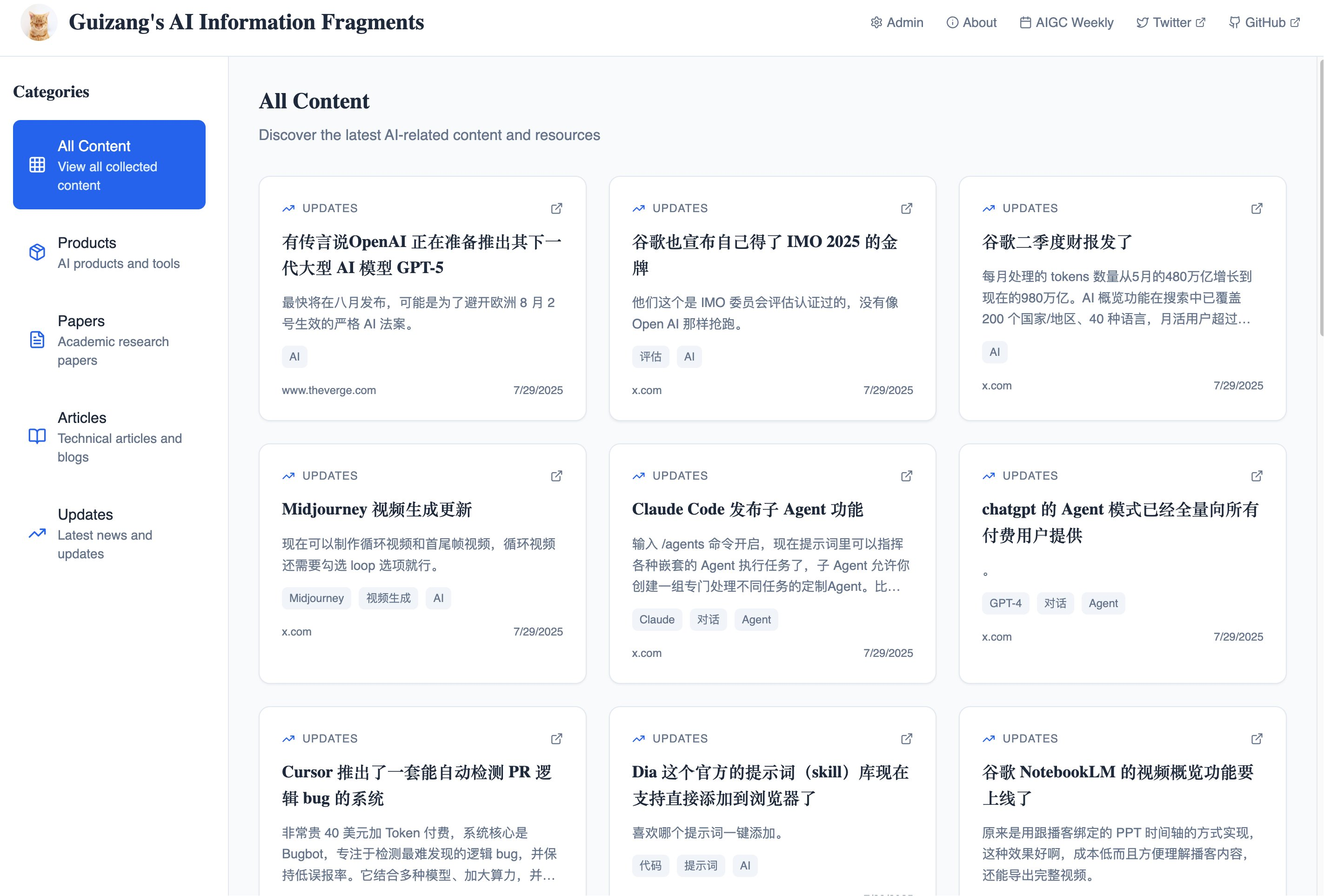Visit the Twitter external link
Image resolution: width=1324 pixels, height=896 pixels.
[x=1171, y=23]
